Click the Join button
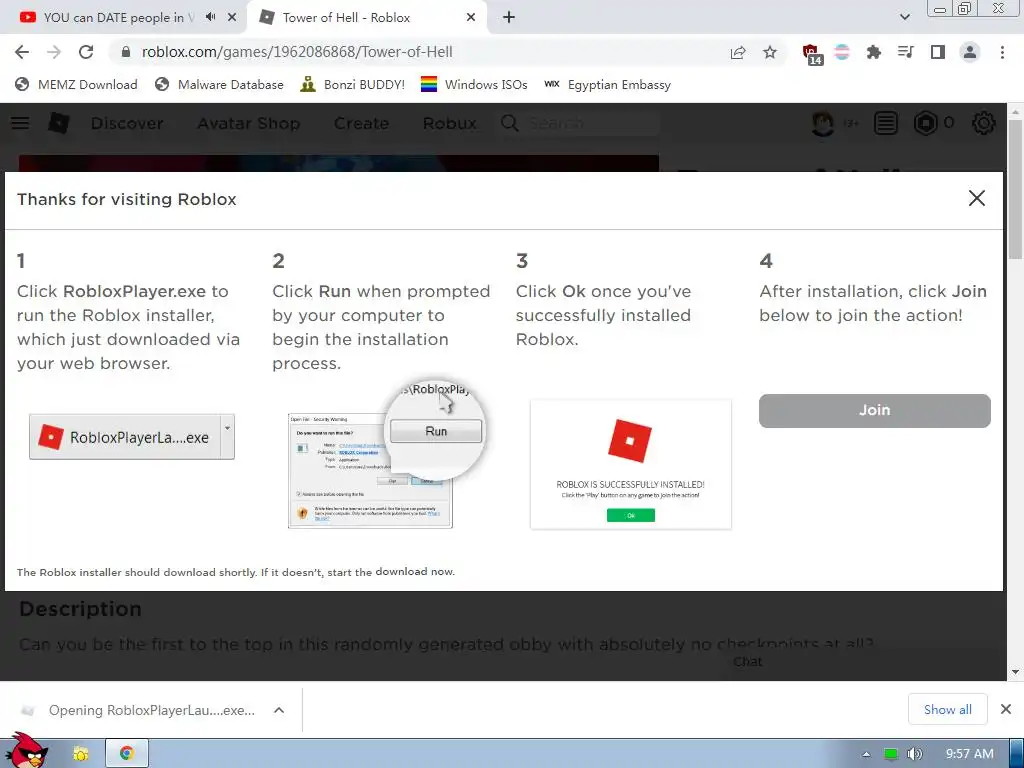 [874, 411]
